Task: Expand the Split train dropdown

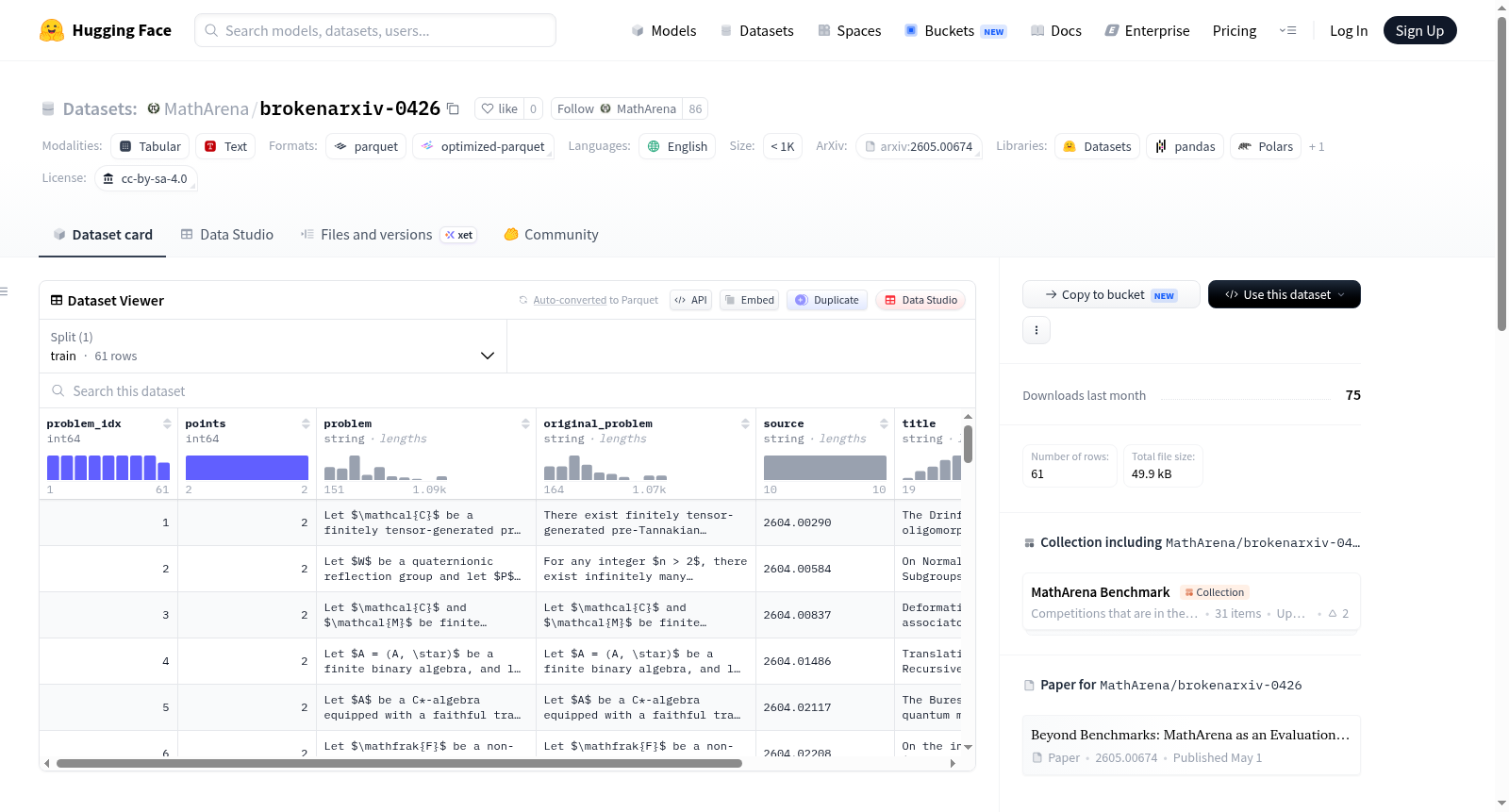Action: tap(273, 346)
